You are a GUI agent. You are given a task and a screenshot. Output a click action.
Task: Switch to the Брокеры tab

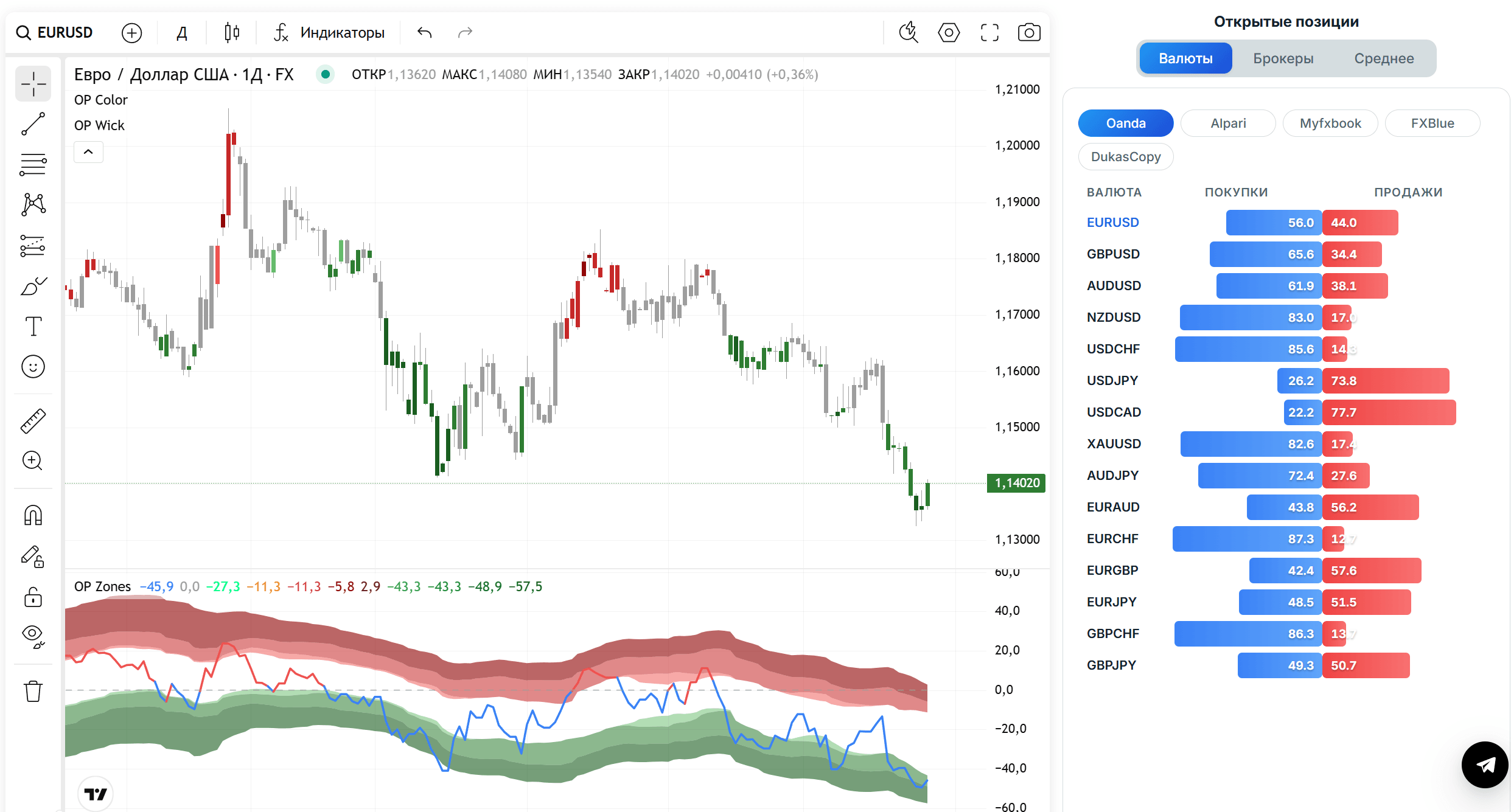[1283, 58]
